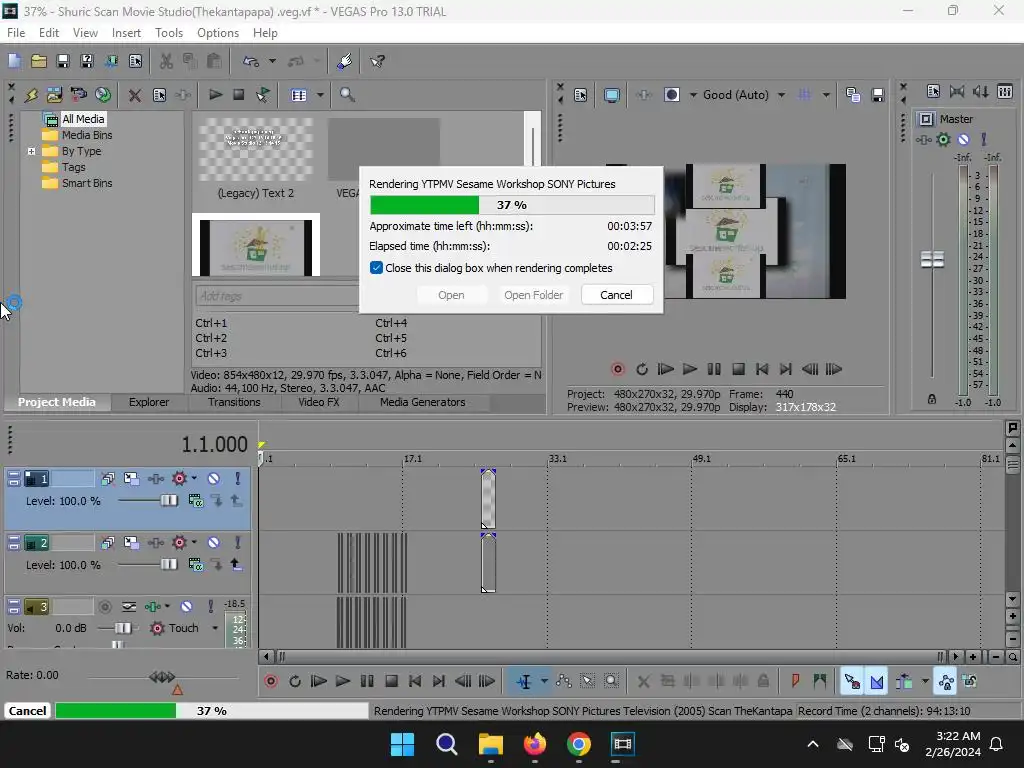Go to end in Video Preview transport
1024x768 pixels.
click(786, 369)
